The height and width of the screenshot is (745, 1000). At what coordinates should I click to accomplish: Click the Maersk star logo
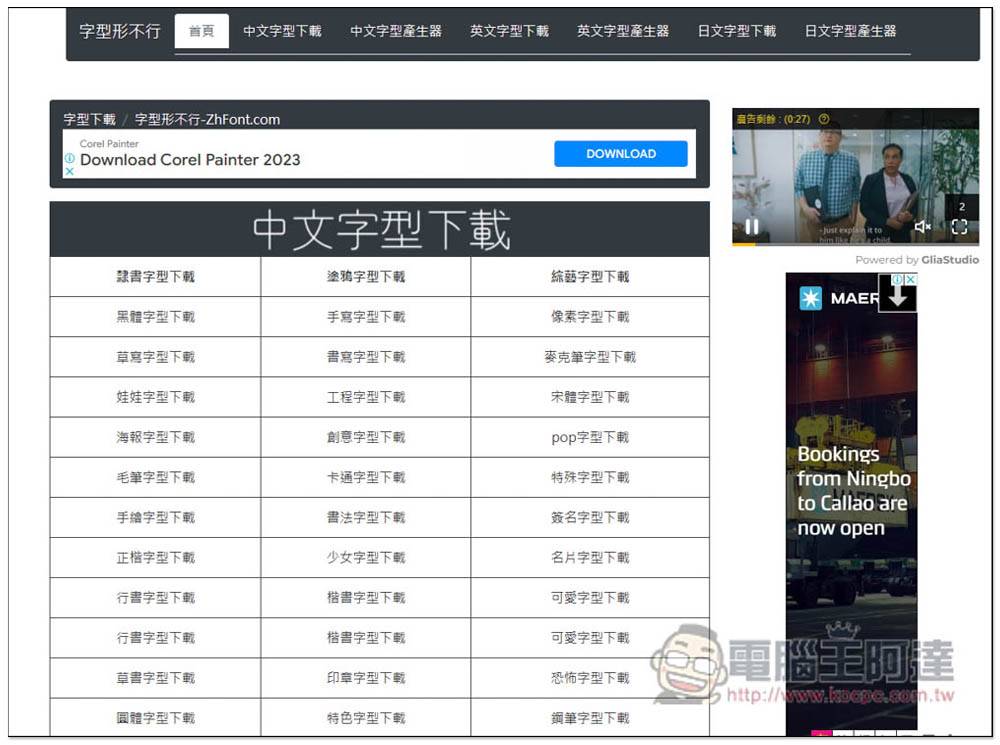[809, 298]
